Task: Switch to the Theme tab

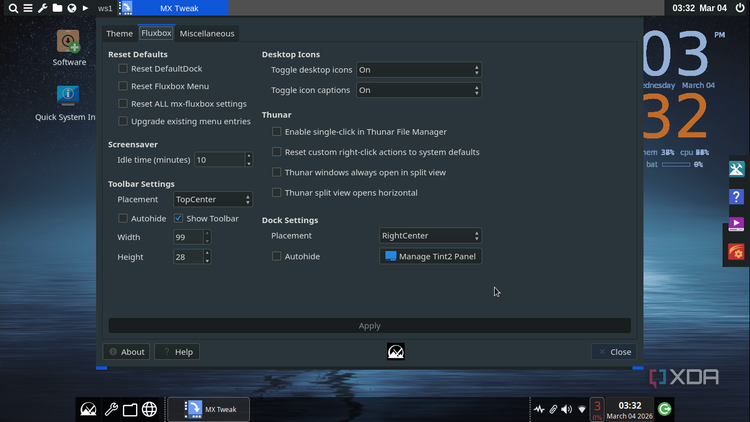Action: tap(120, 33)
